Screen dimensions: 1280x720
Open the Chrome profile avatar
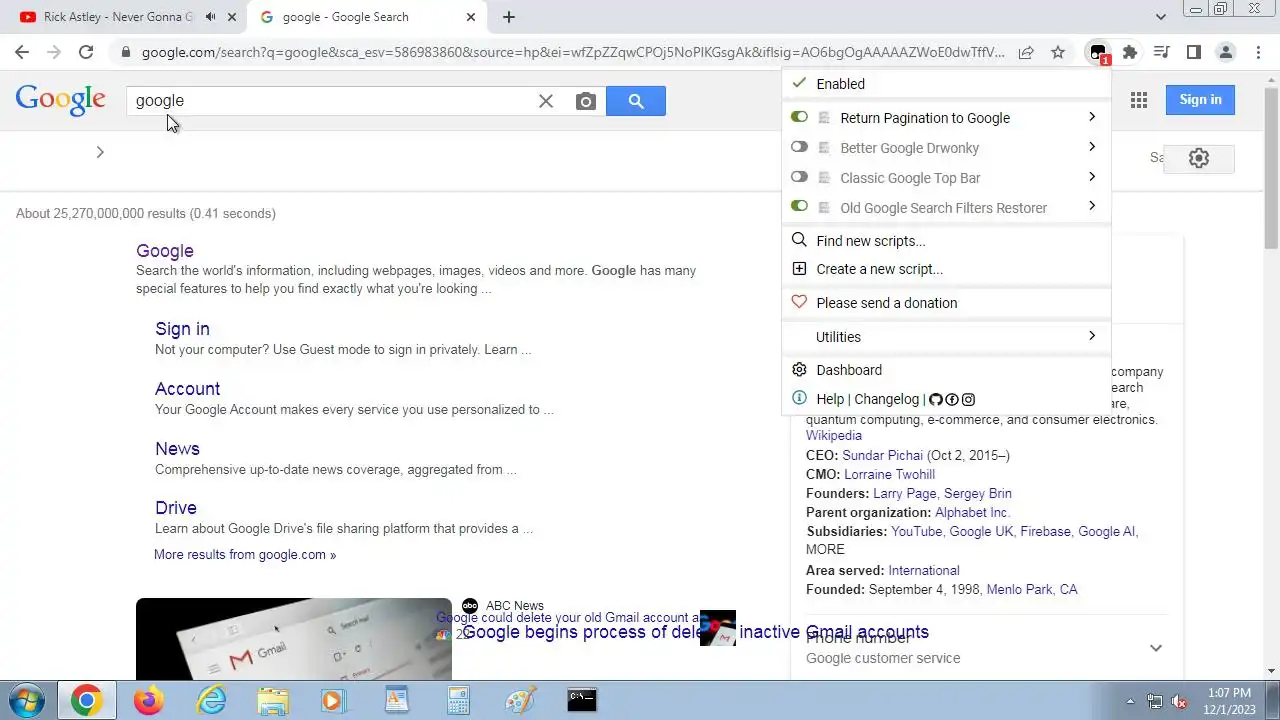(x=1226, y=53)
